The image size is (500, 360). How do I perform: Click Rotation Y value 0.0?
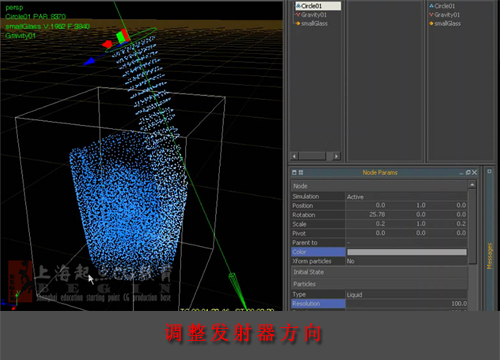tap(421, 214)
